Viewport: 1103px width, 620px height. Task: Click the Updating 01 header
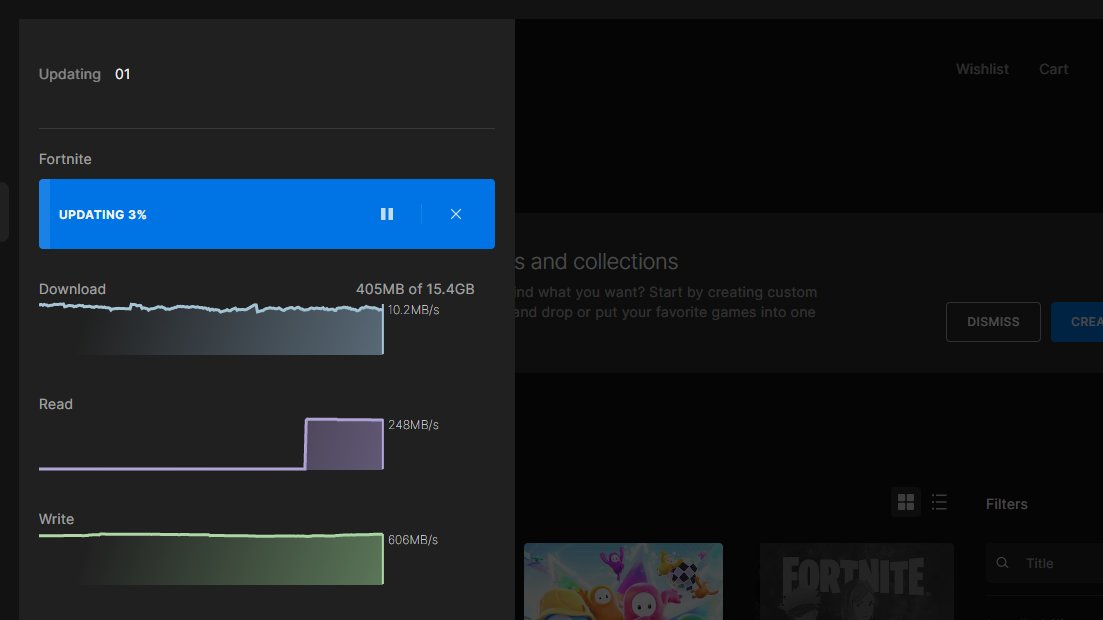[x=84, y=74]
